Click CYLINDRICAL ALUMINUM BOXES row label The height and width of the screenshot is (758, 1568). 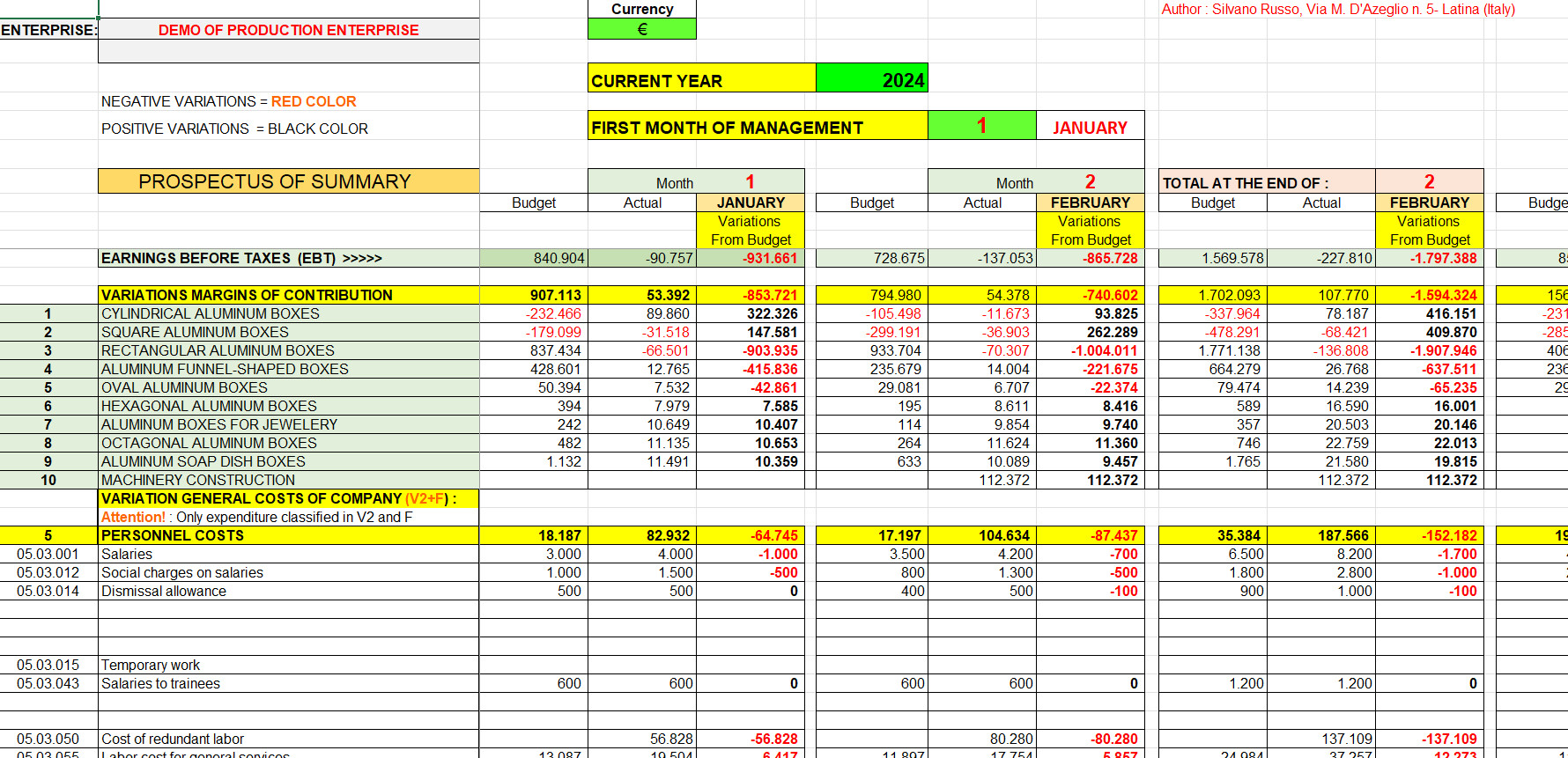[x=288, y=313]
